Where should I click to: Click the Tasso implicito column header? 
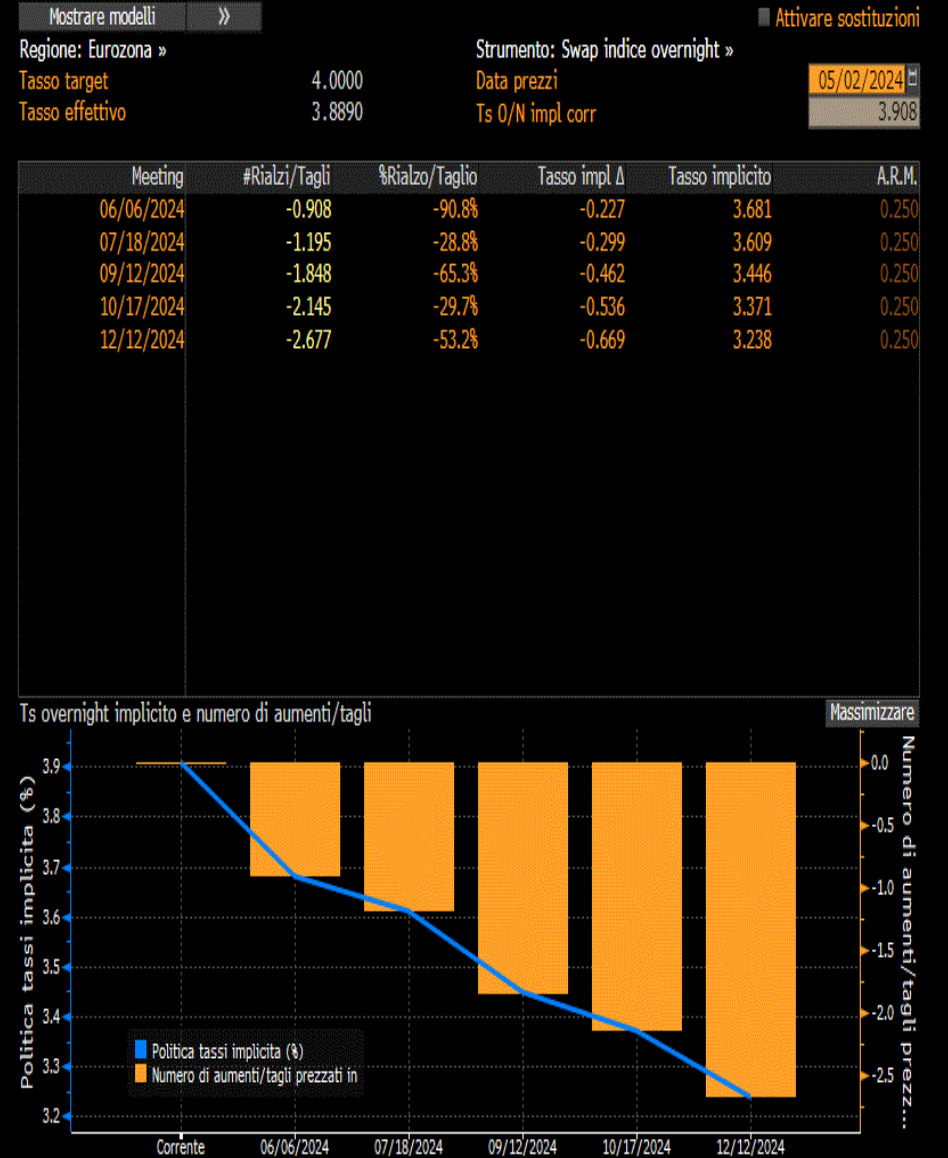720,177
